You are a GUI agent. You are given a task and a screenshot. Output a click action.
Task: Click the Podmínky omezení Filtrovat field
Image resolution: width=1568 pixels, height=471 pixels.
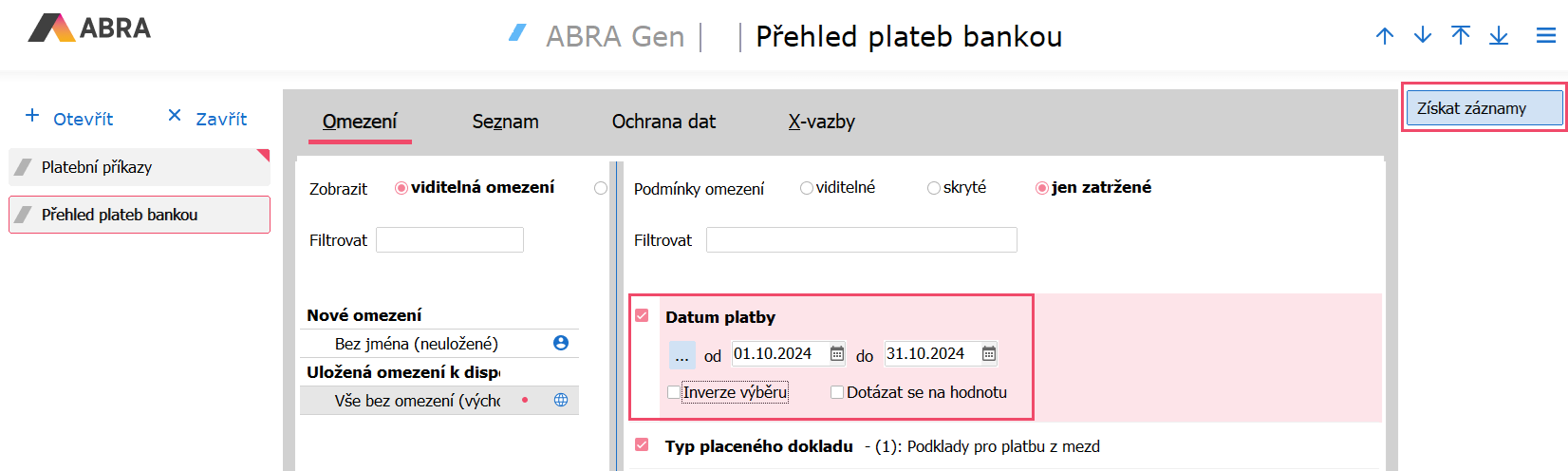tap(861, 240)
